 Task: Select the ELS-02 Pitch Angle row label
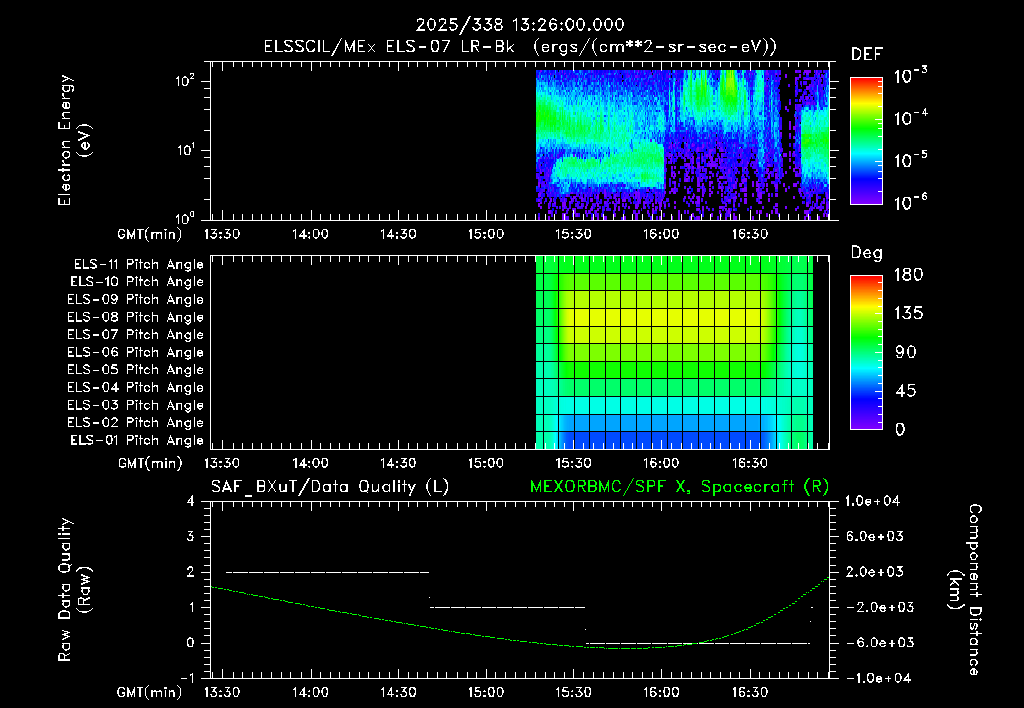(x=136, y=423)
